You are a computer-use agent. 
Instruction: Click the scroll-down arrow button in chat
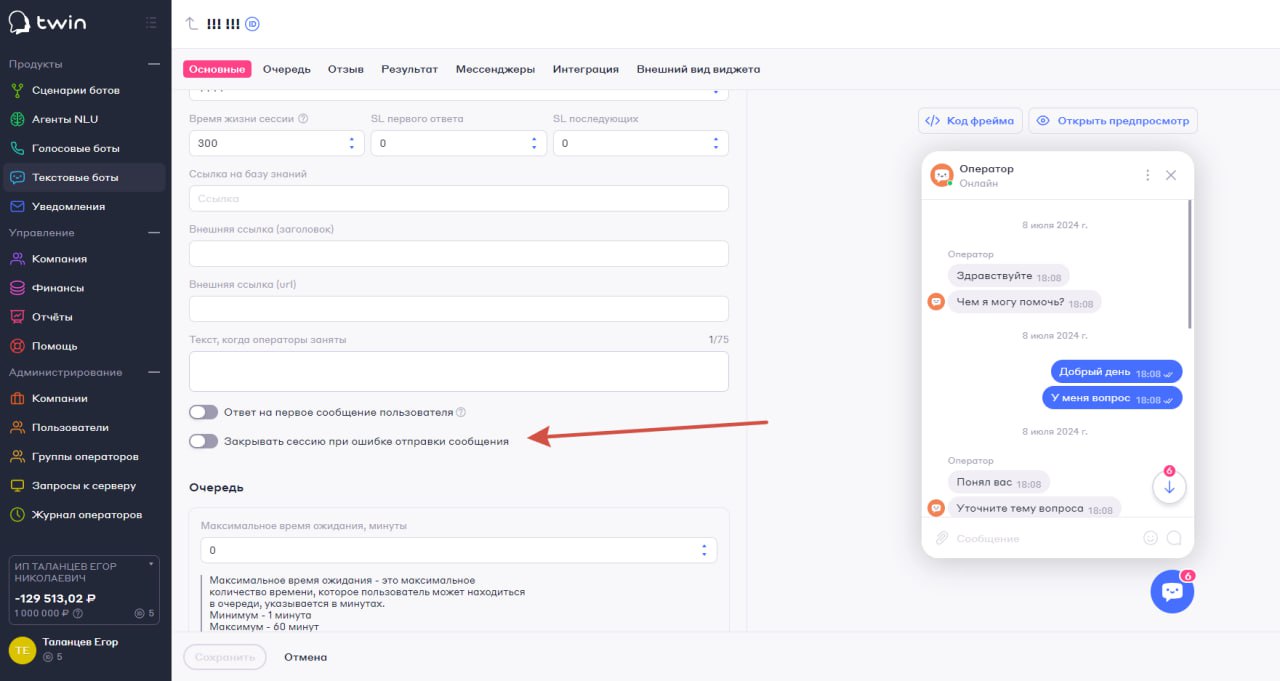(1169, 487)
